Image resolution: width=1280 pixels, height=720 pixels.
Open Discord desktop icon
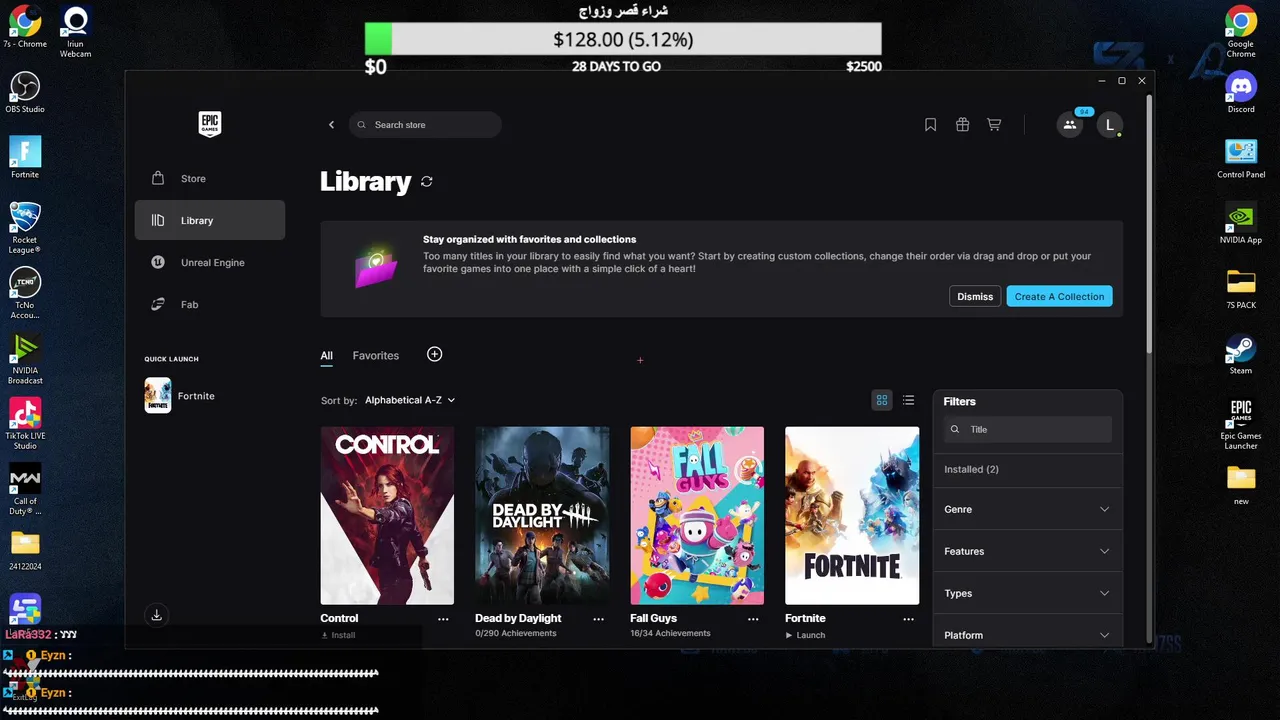click(1241, 92)
